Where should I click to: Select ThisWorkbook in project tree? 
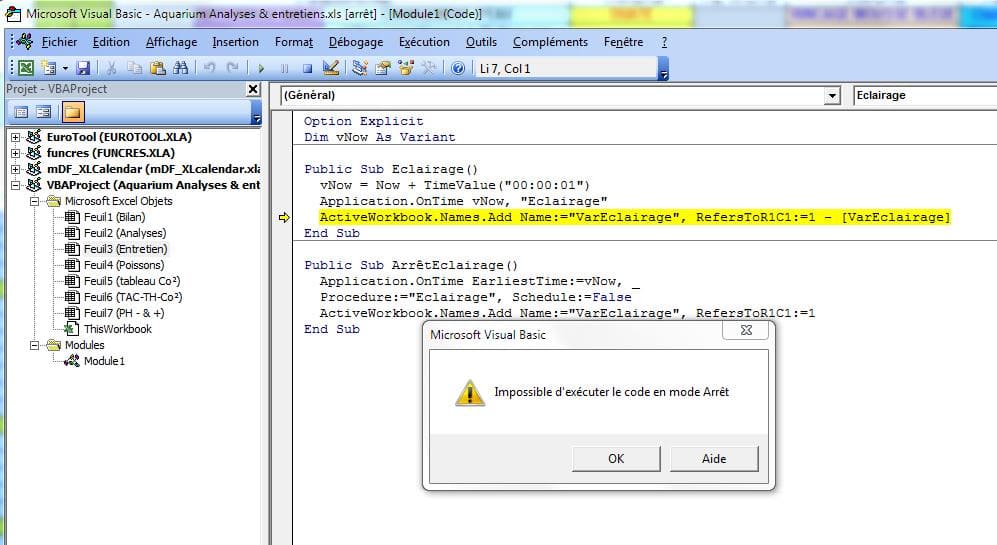tap(118, 329)
